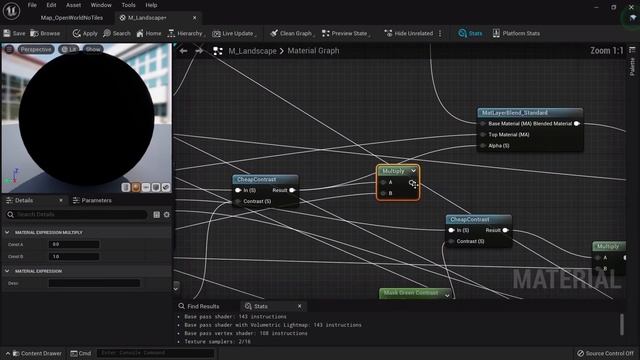Collapse the selected Multiply node chevron

pos(413,171)
